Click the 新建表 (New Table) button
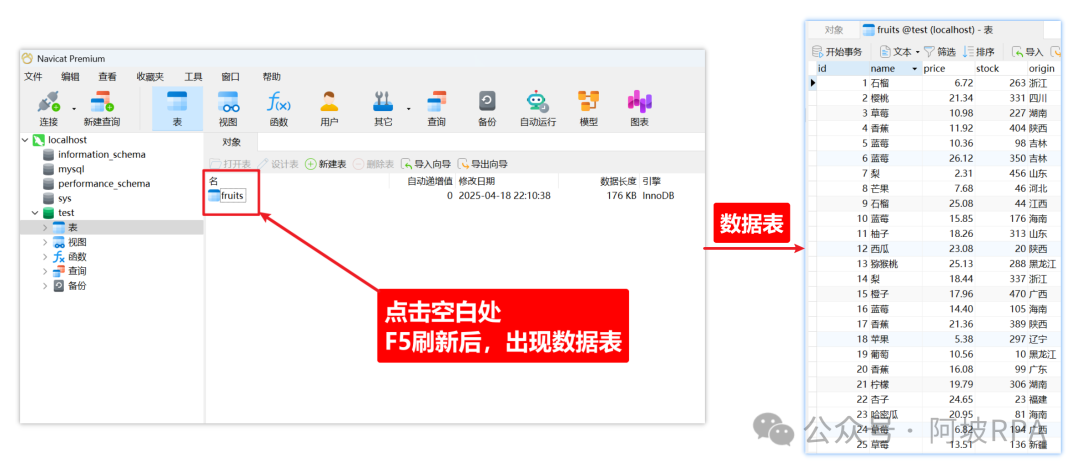The image size is (1080, 474). tap(326, 164)
